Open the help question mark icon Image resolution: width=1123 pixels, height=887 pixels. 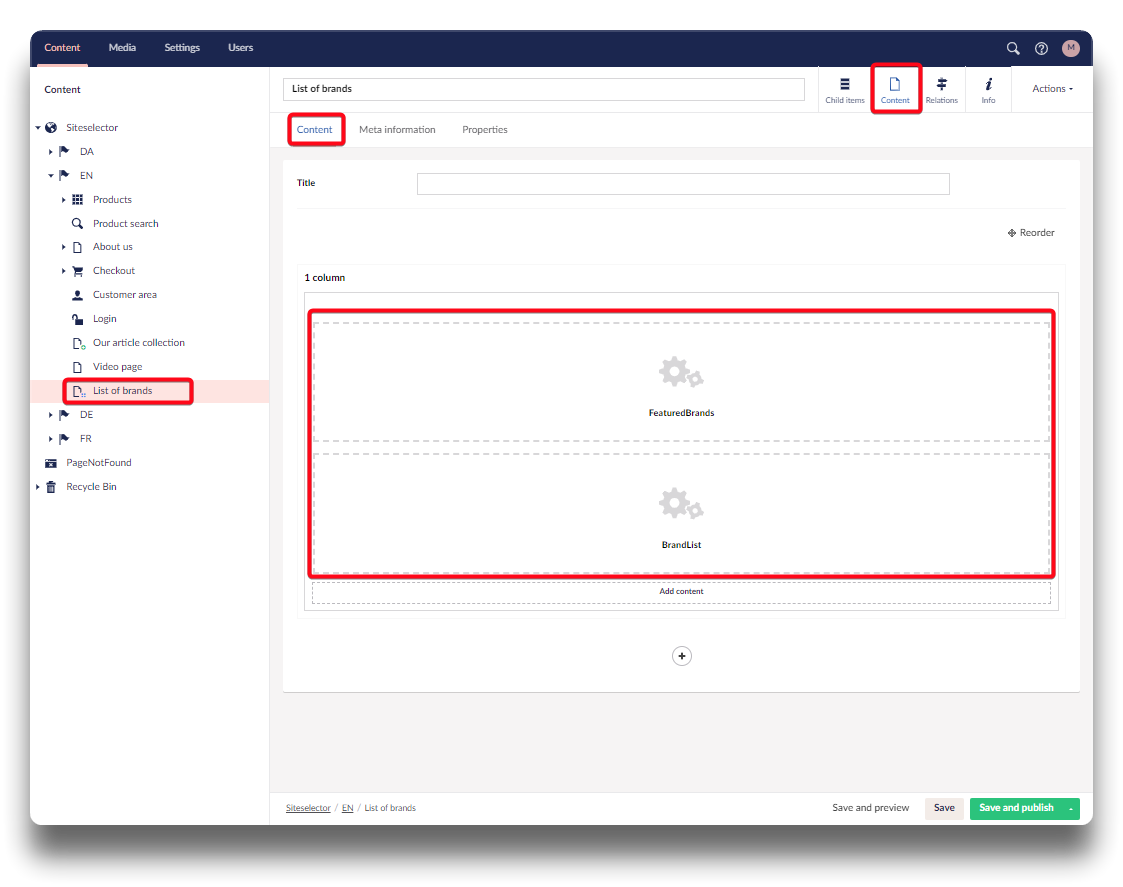coord(1041,48)
